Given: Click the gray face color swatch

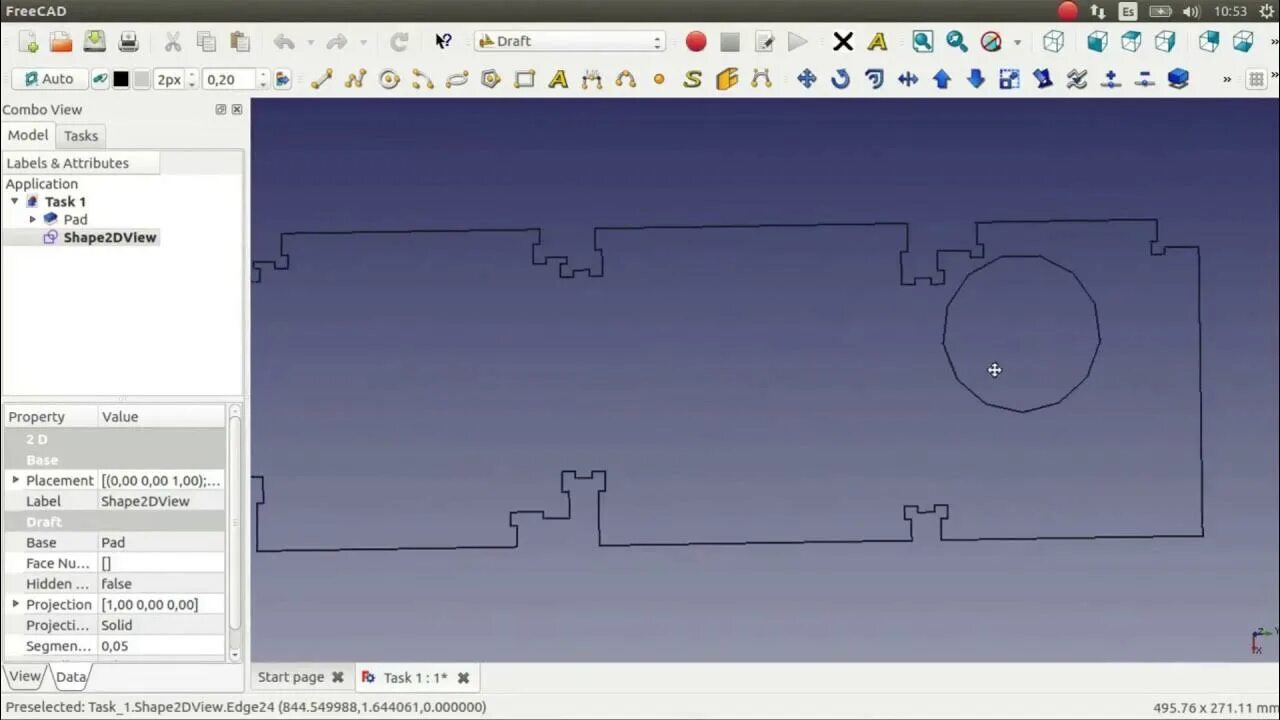Looking at the screenshot, I should tap(141, 79).
